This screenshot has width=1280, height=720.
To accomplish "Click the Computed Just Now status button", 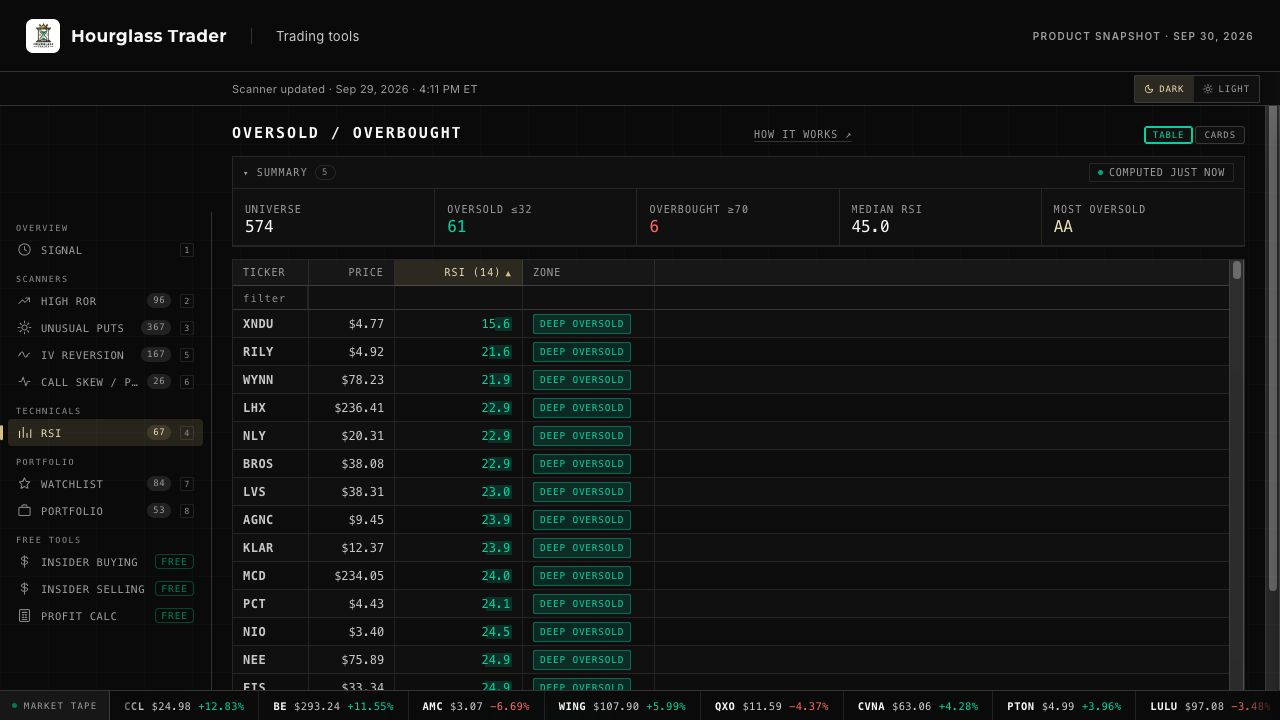I will (1161, 172).
